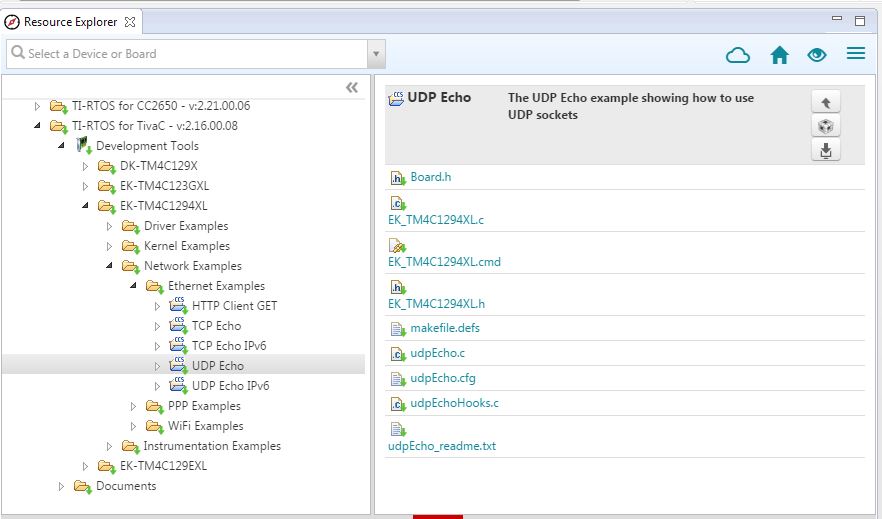
Task: Collapse the Network Examples folder
Action: pos(110,266)
